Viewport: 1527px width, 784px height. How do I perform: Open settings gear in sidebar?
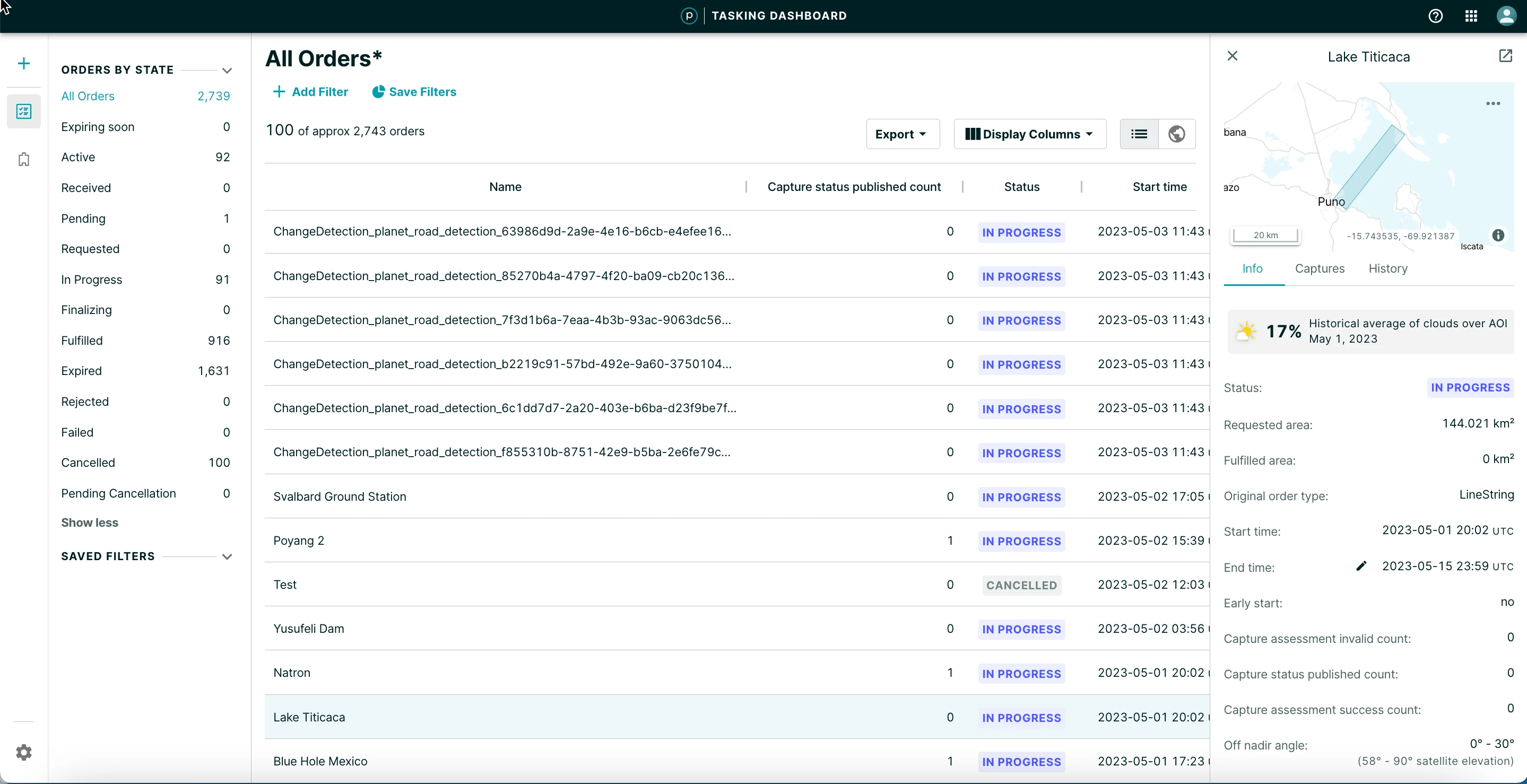24,752
